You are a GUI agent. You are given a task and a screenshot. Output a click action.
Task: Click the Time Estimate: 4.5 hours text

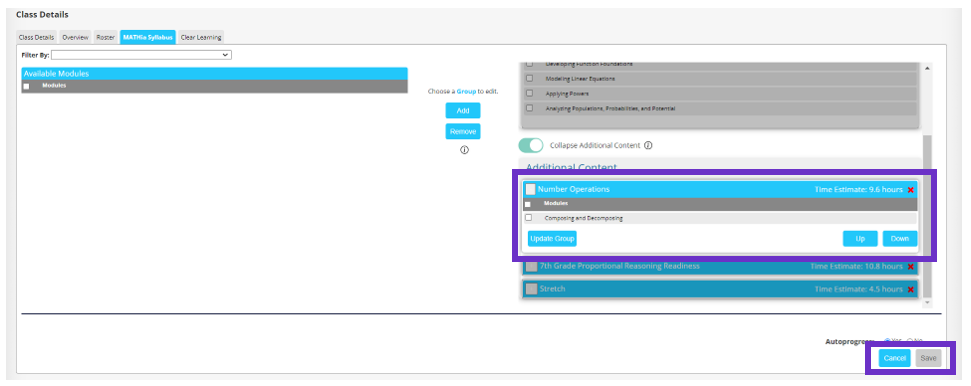tap(858, 289)
